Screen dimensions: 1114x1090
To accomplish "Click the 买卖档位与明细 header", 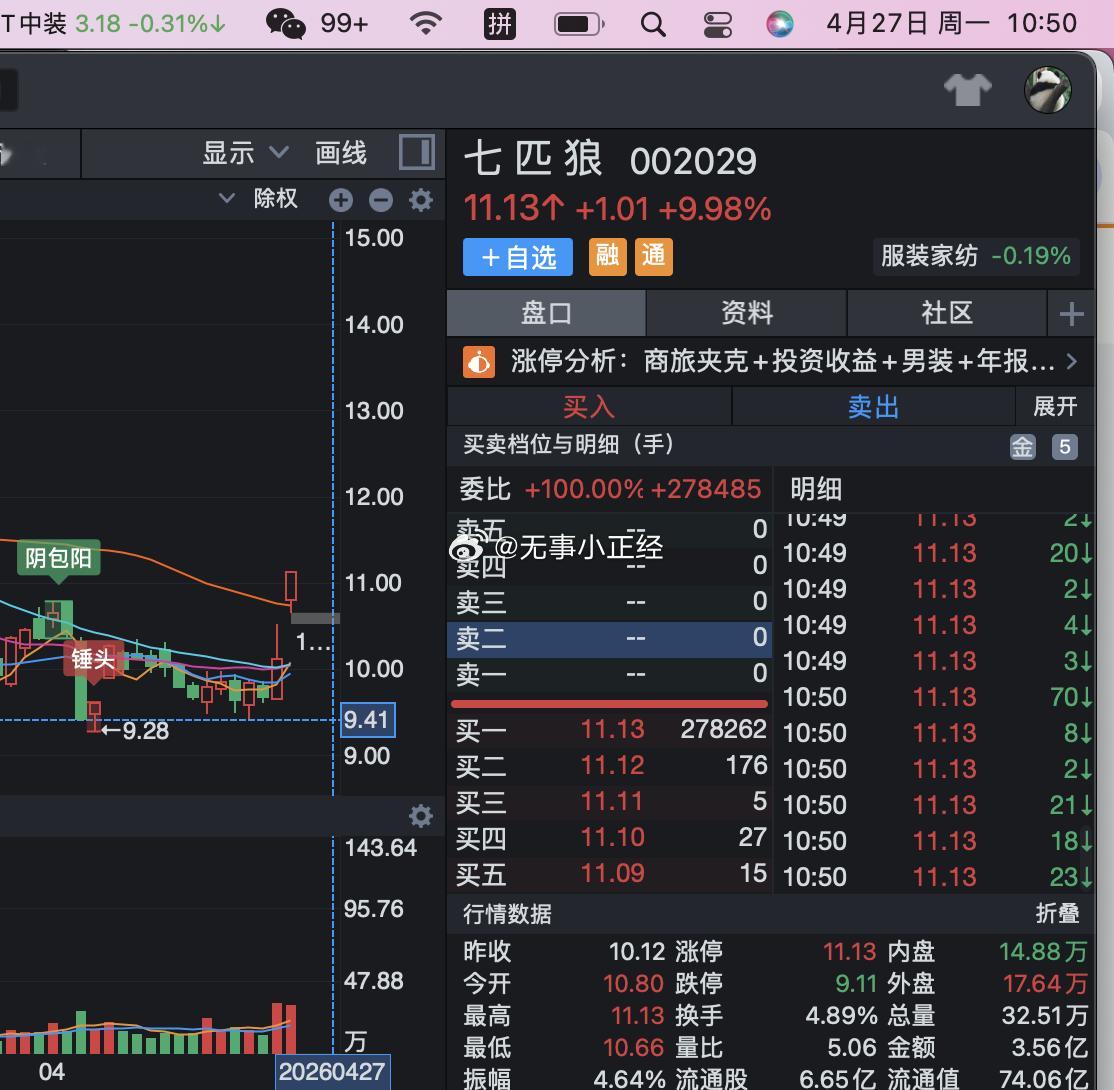I will 568,445.
